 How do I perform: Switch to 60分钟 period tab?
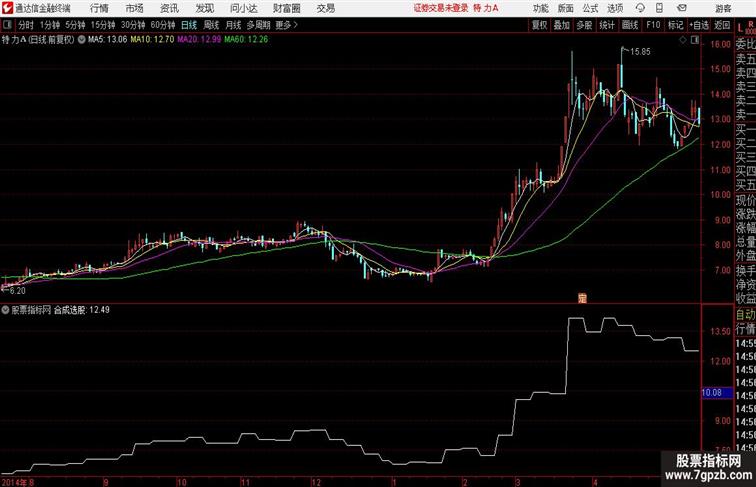tap(162, 25)
